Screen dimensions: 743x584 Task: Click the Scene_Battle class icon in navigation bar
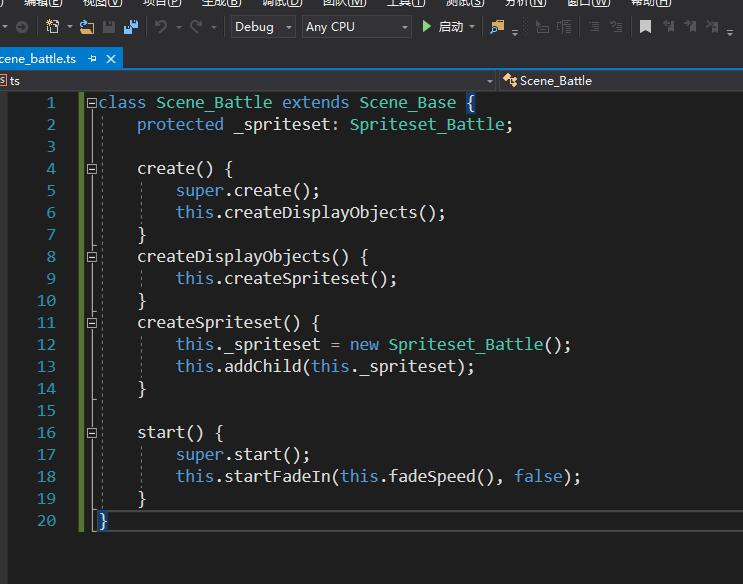[510, 80]
